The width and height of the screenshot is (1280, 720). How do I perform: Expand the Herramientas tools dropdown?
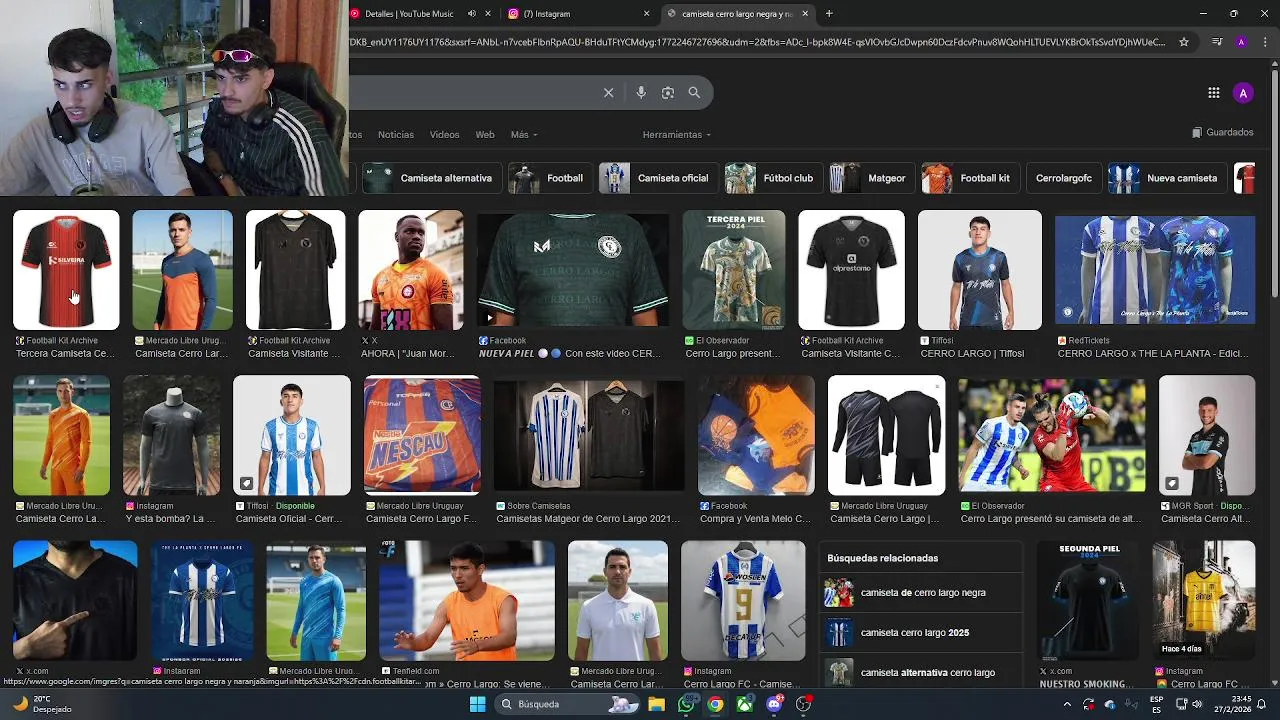click(x=677, y=135)
